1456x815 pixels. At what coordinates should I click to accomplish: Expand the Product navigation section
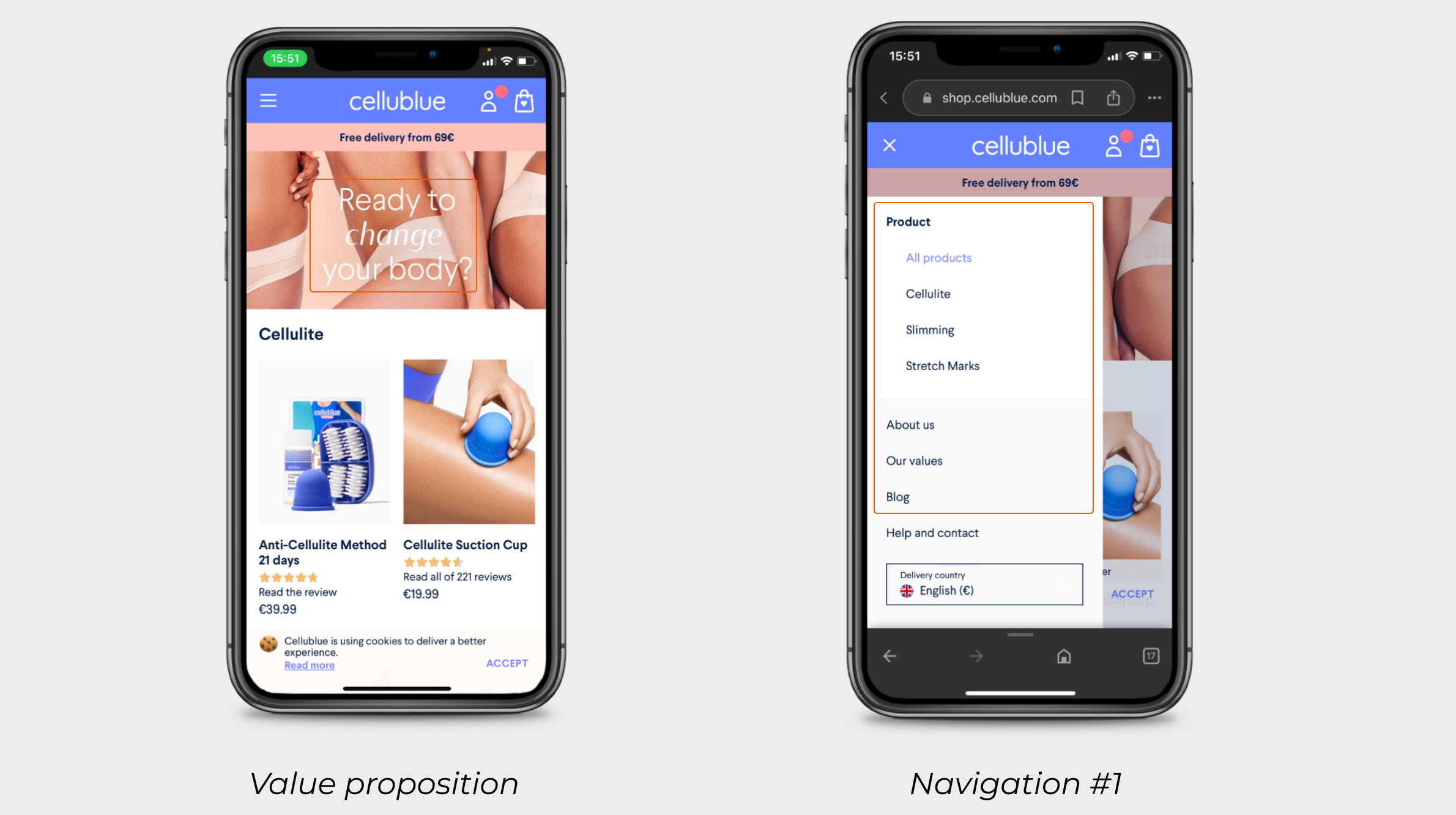(x=907, y=221)
